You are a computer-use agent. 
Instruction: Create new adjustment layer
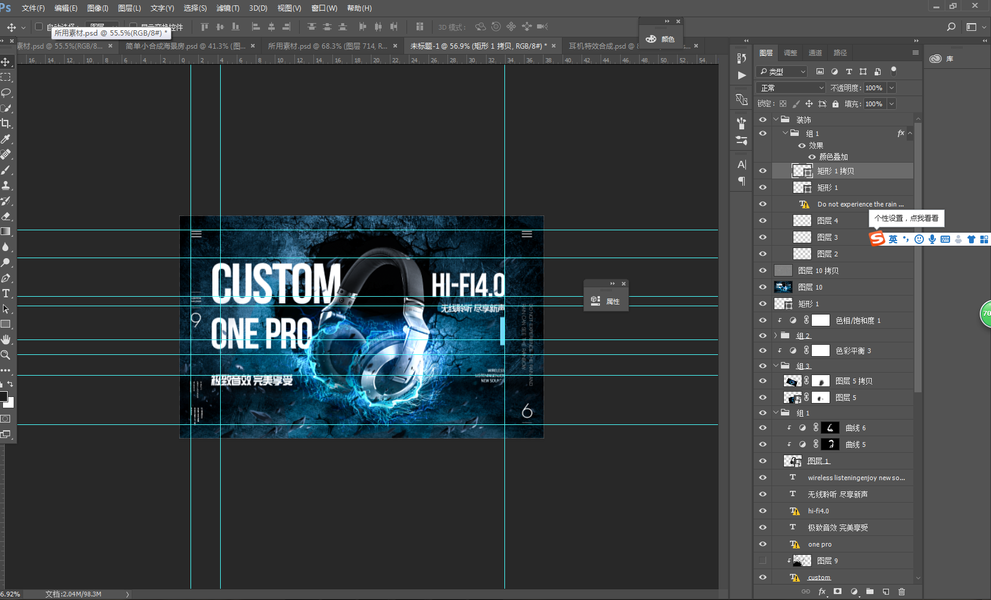point(854,592)
